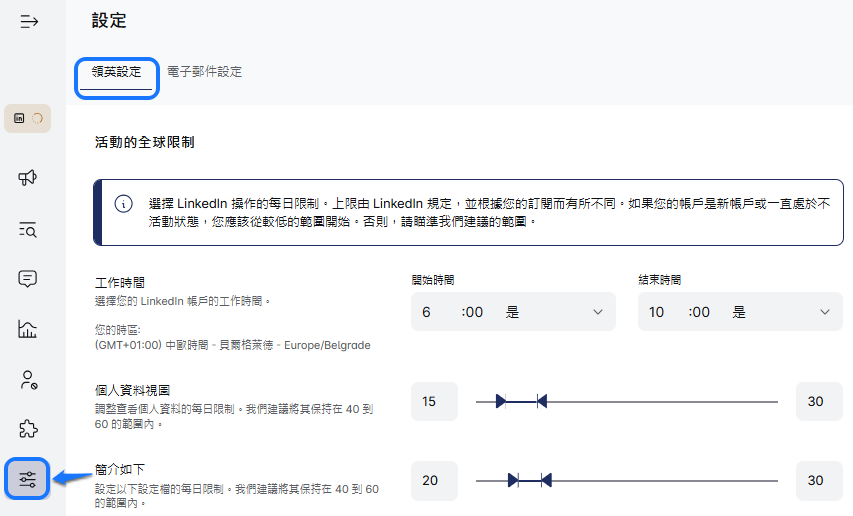853x516 pixels.
Task: Open settings via the sliders icon
Action: tap(28, 479)
